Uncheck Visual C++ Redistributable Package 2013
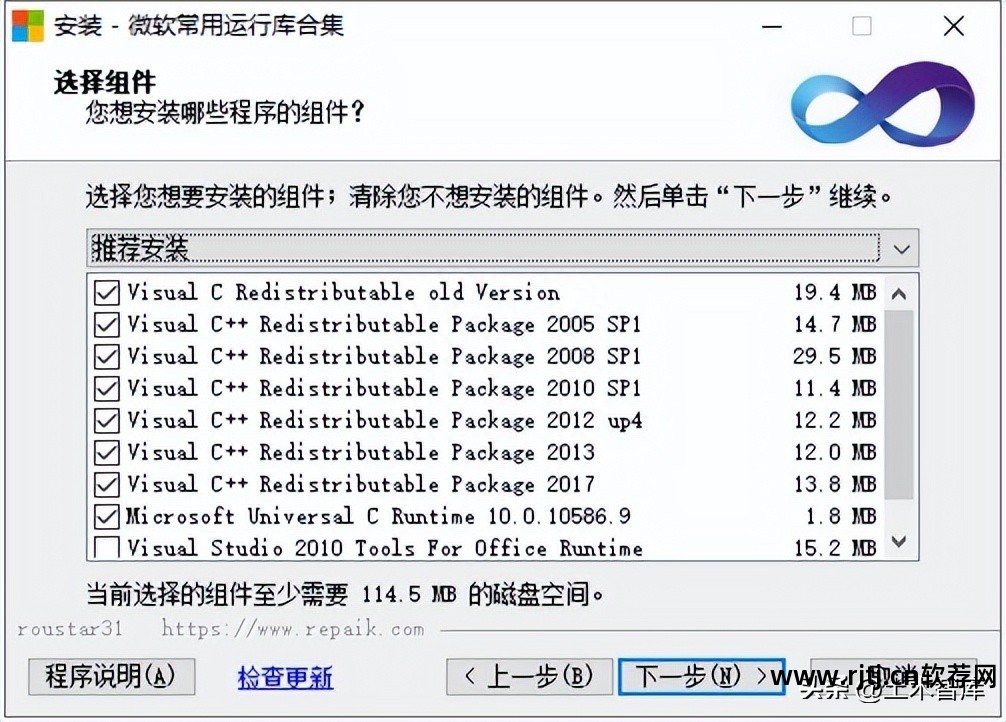Screen dimensions: 1006x722 [x=107, y=453]
